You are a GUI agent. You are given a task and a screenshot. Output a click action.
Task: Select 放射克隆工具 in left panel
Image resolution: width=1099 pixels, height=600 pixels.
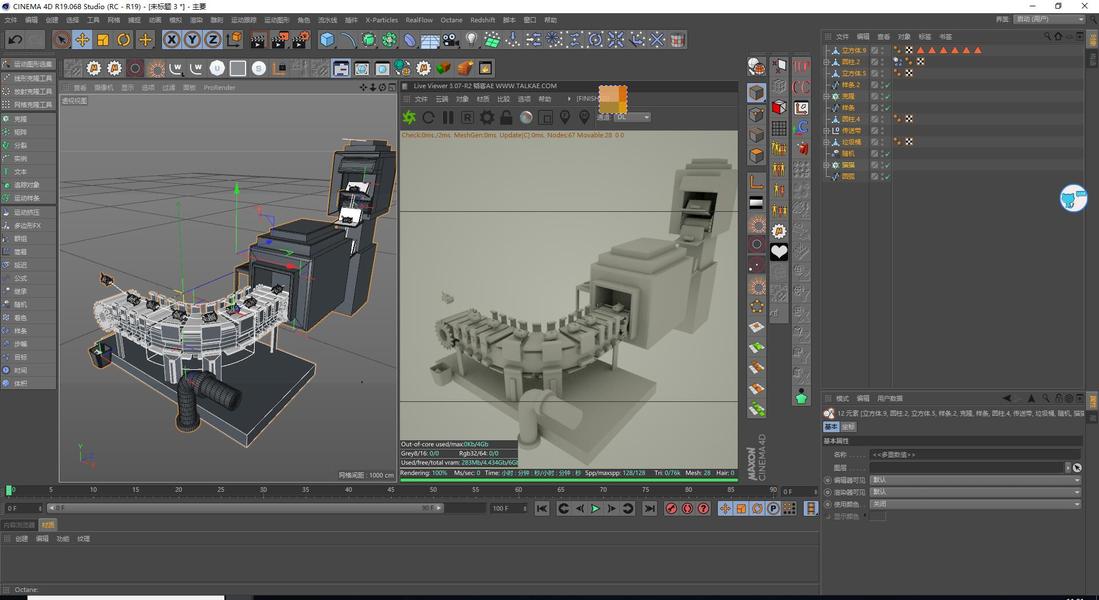click(28, 92)
